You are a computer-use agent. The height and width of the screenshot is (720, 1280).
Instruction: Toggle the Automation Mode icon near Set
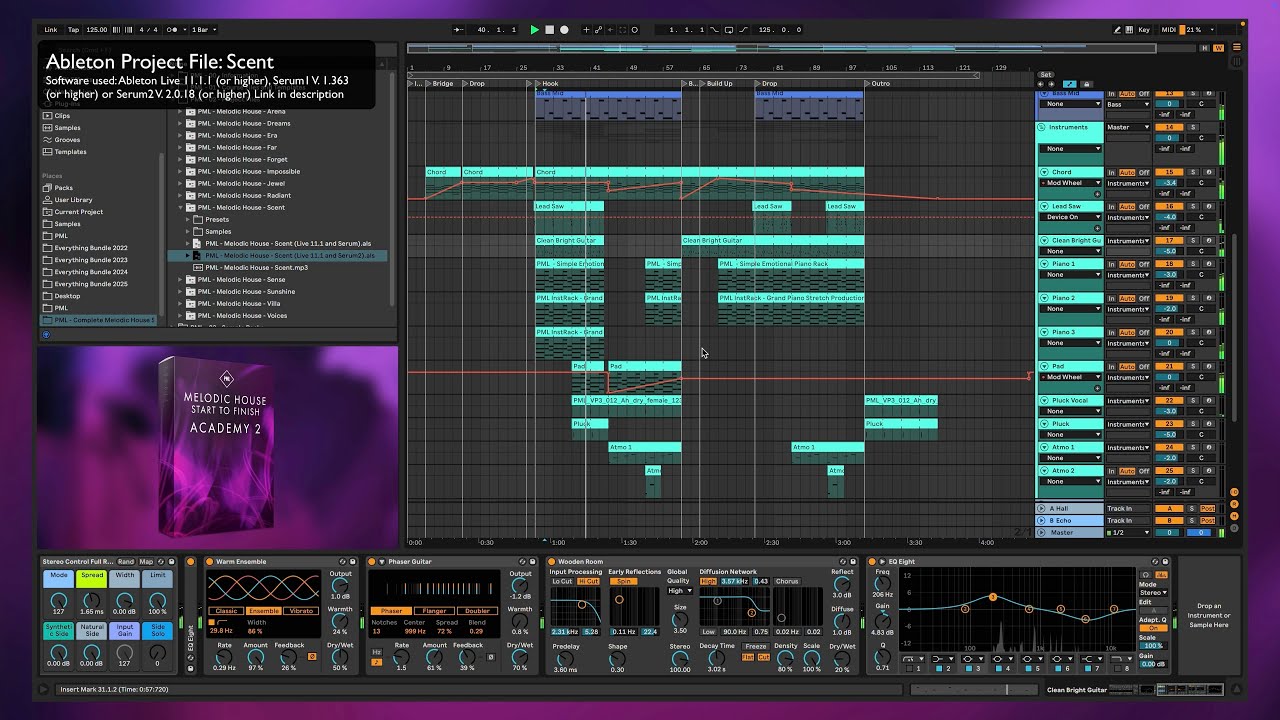(x=1070, y=84)
